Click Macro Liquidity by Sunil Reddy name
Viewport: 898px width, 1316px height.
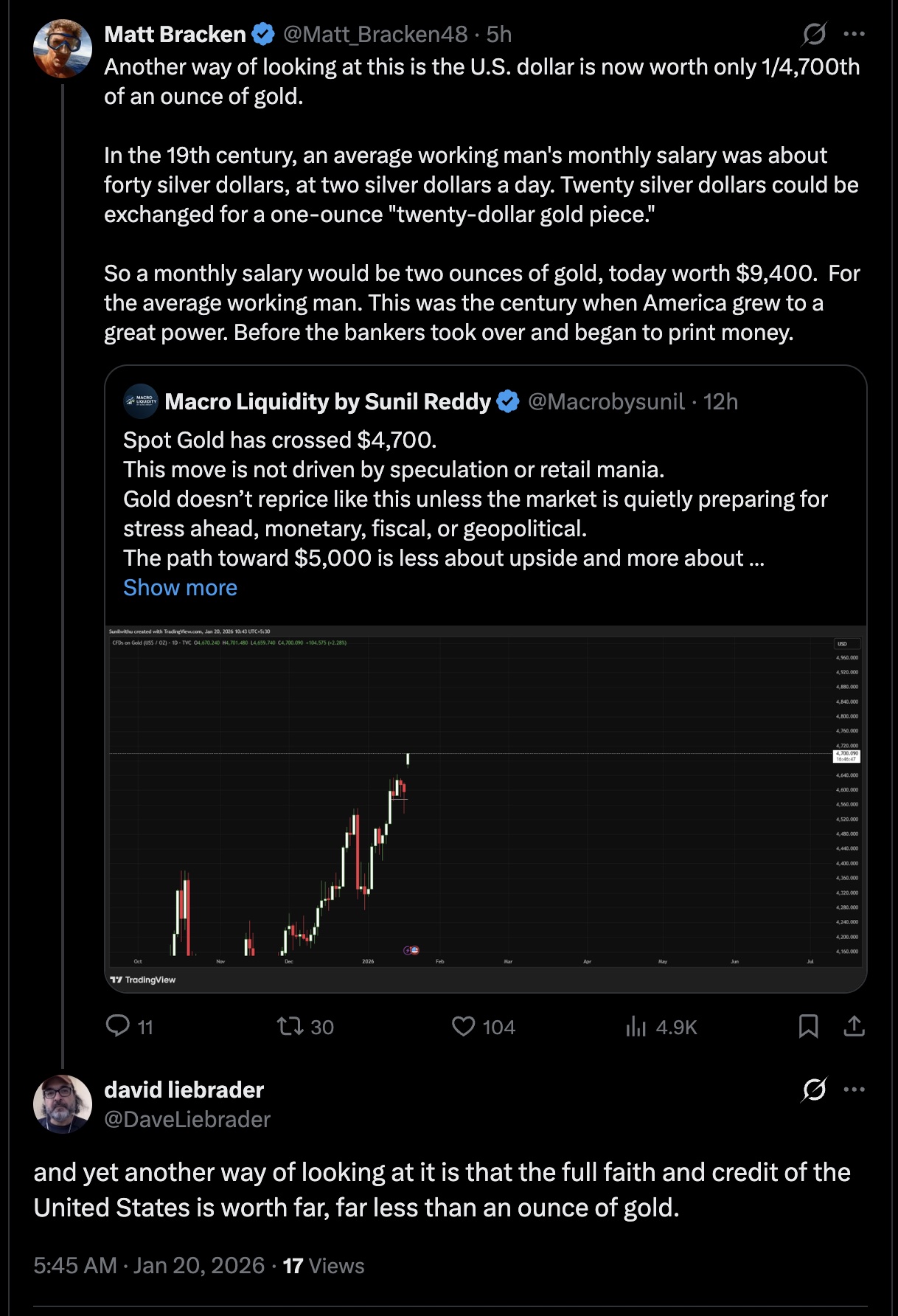pos(327,401)
